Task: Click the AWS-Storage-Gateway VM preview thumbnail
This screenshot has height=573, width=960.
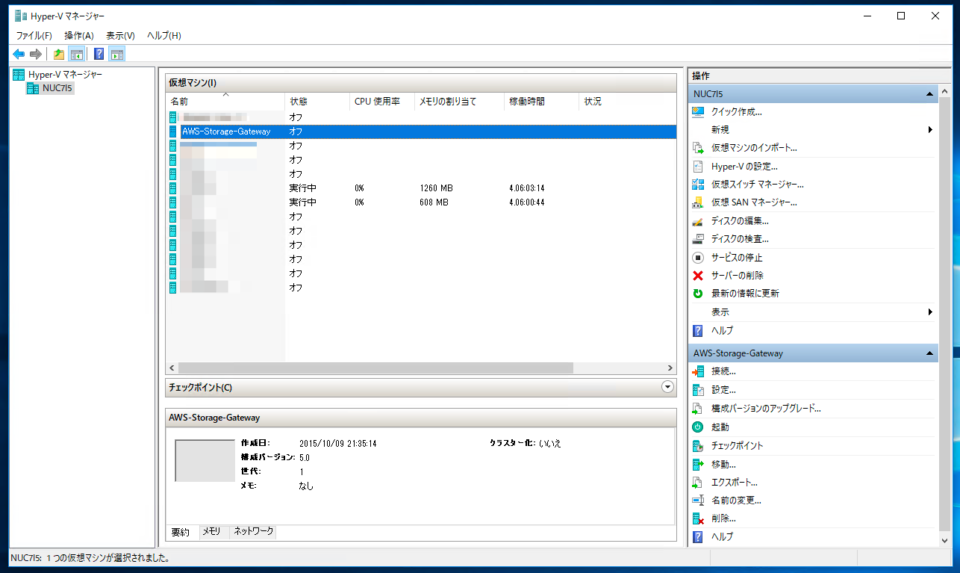Action: coord(204,460)
